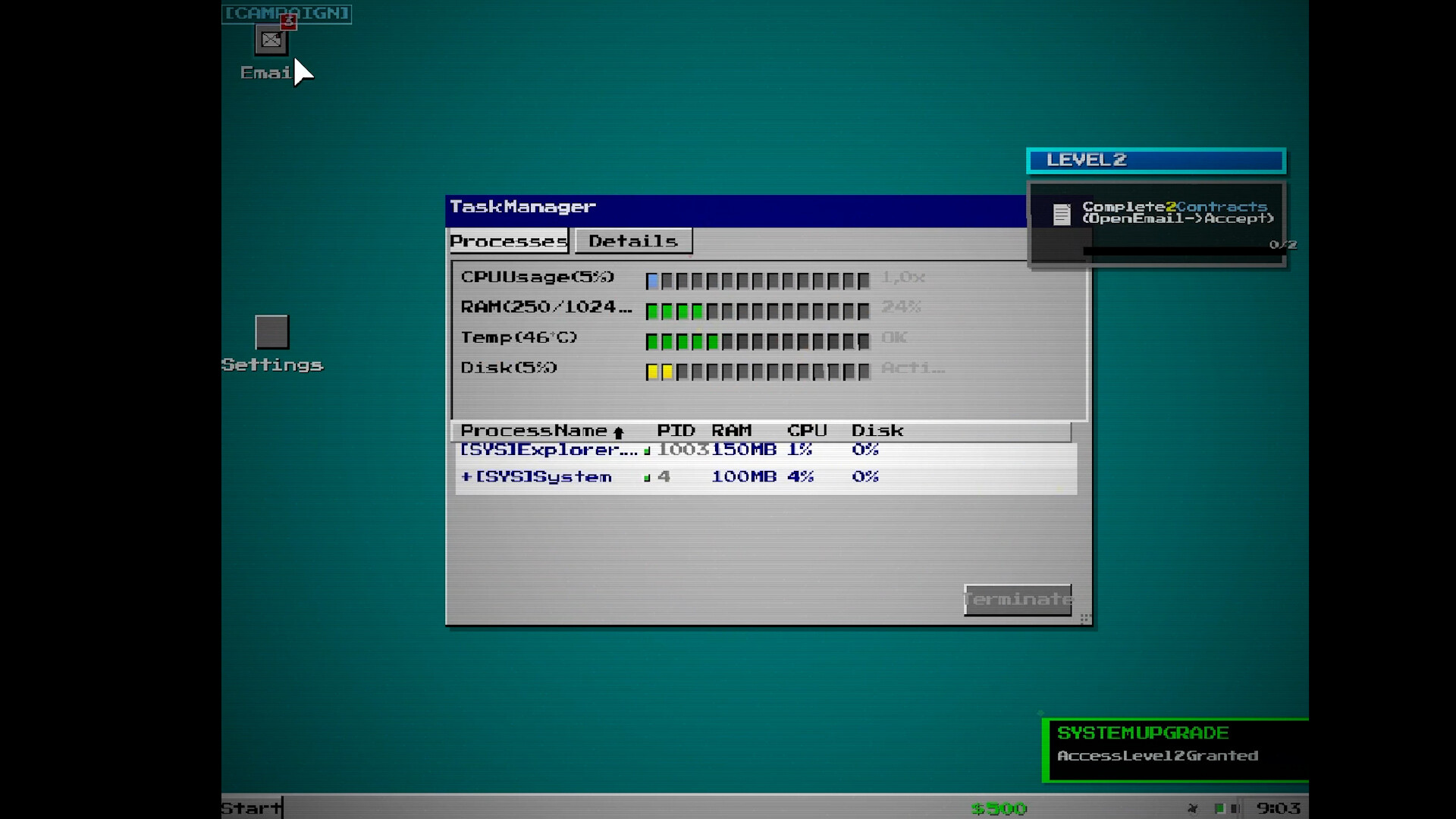This screenshot has width=1456, height=819.
Task: Click the red notification badge on Email
Action: tap(288, 21)
